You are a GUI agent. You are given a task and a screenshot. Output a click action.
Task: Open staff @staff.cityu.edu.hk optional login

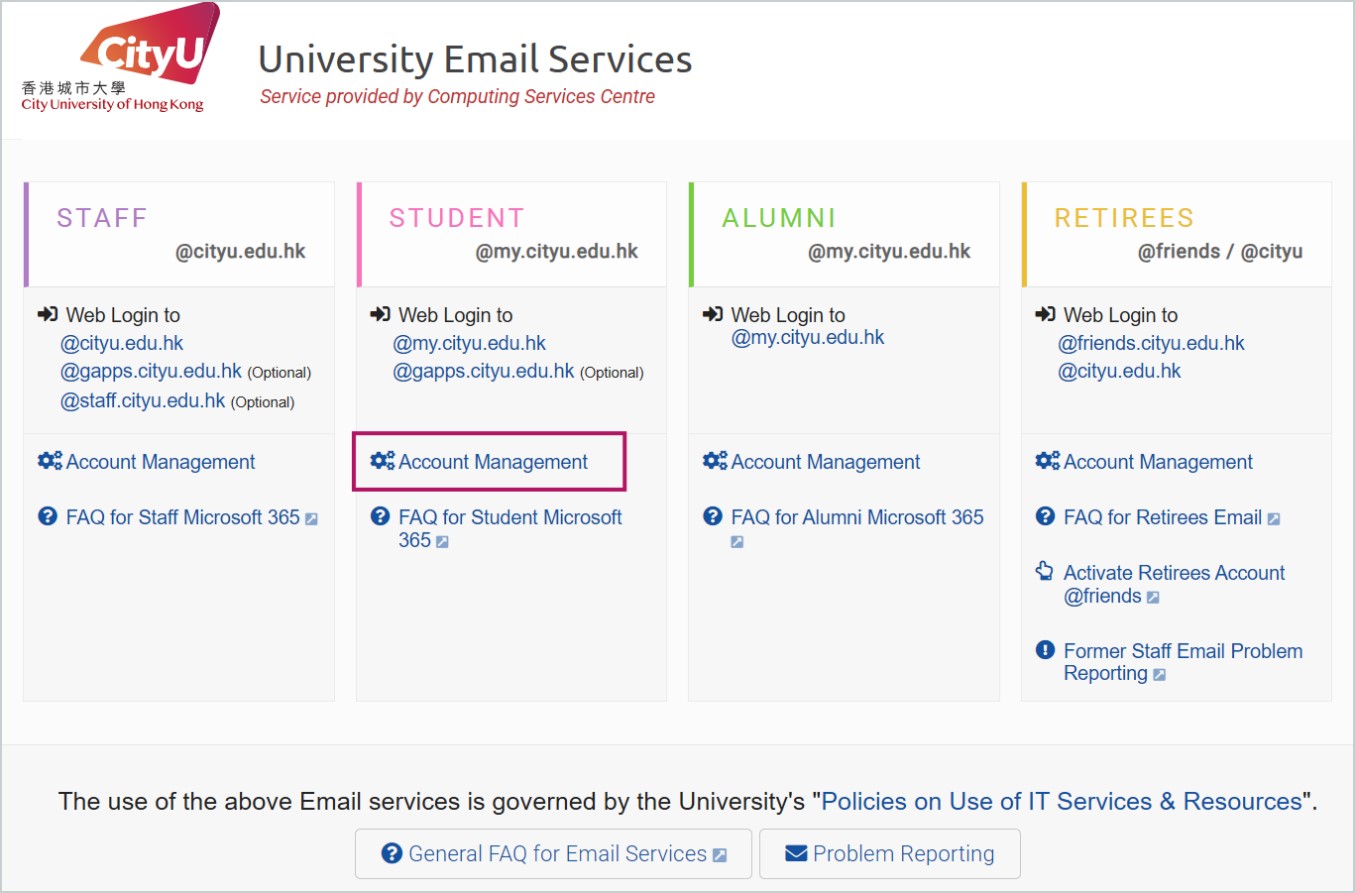143,401
